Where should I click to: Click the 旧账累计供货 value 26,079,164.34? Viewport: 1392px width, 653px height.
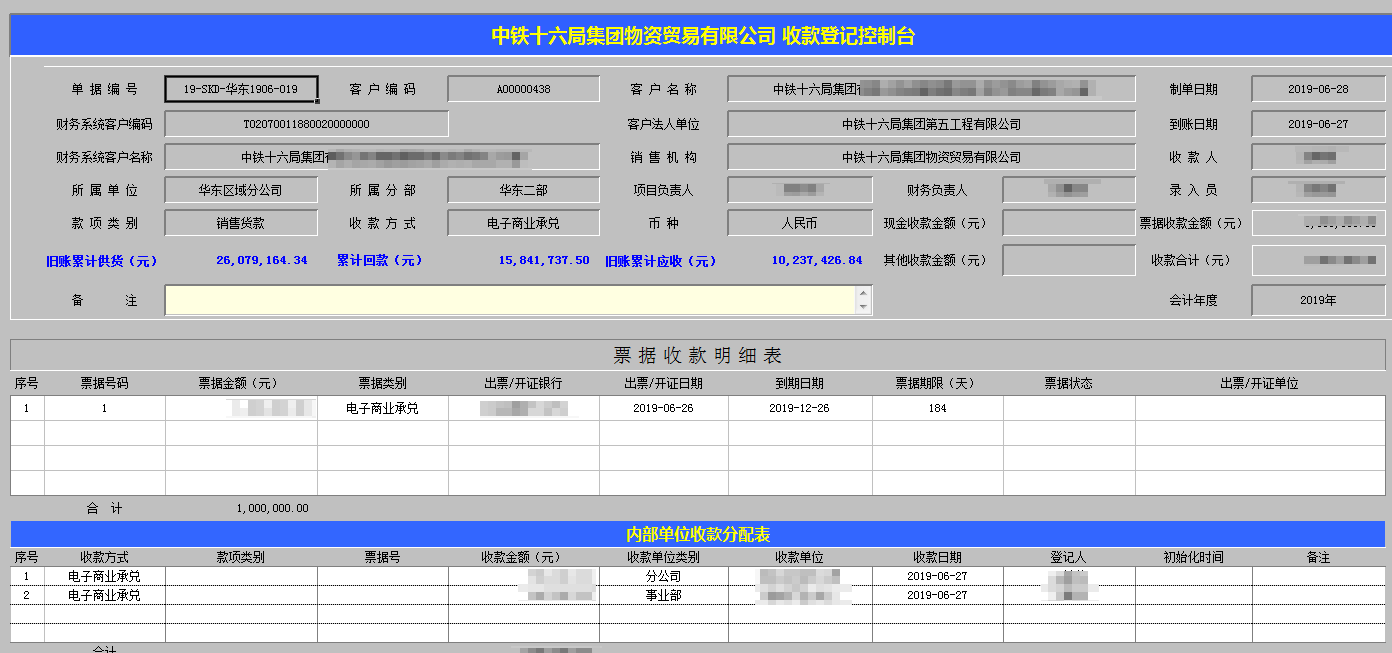(262, 260)
